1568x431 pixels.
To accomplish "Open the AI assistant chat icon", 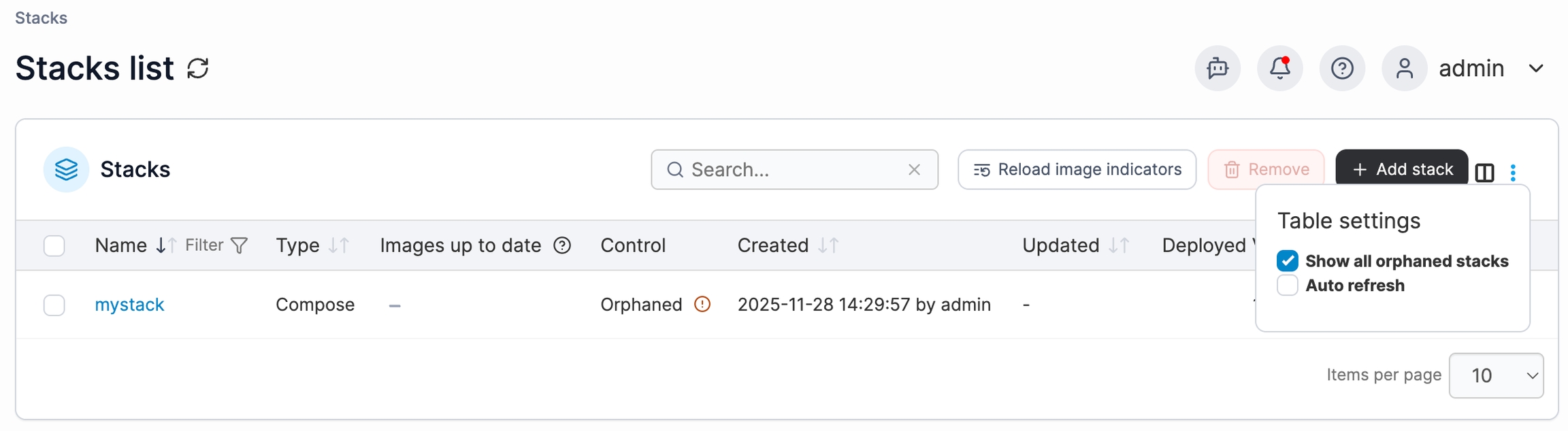I will [x=1218, y=69].
